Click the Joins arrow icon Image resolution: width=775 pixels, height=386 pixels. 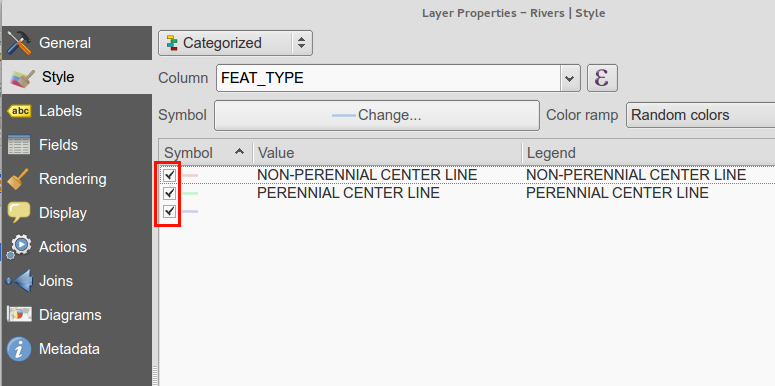[x=19, y=281]
